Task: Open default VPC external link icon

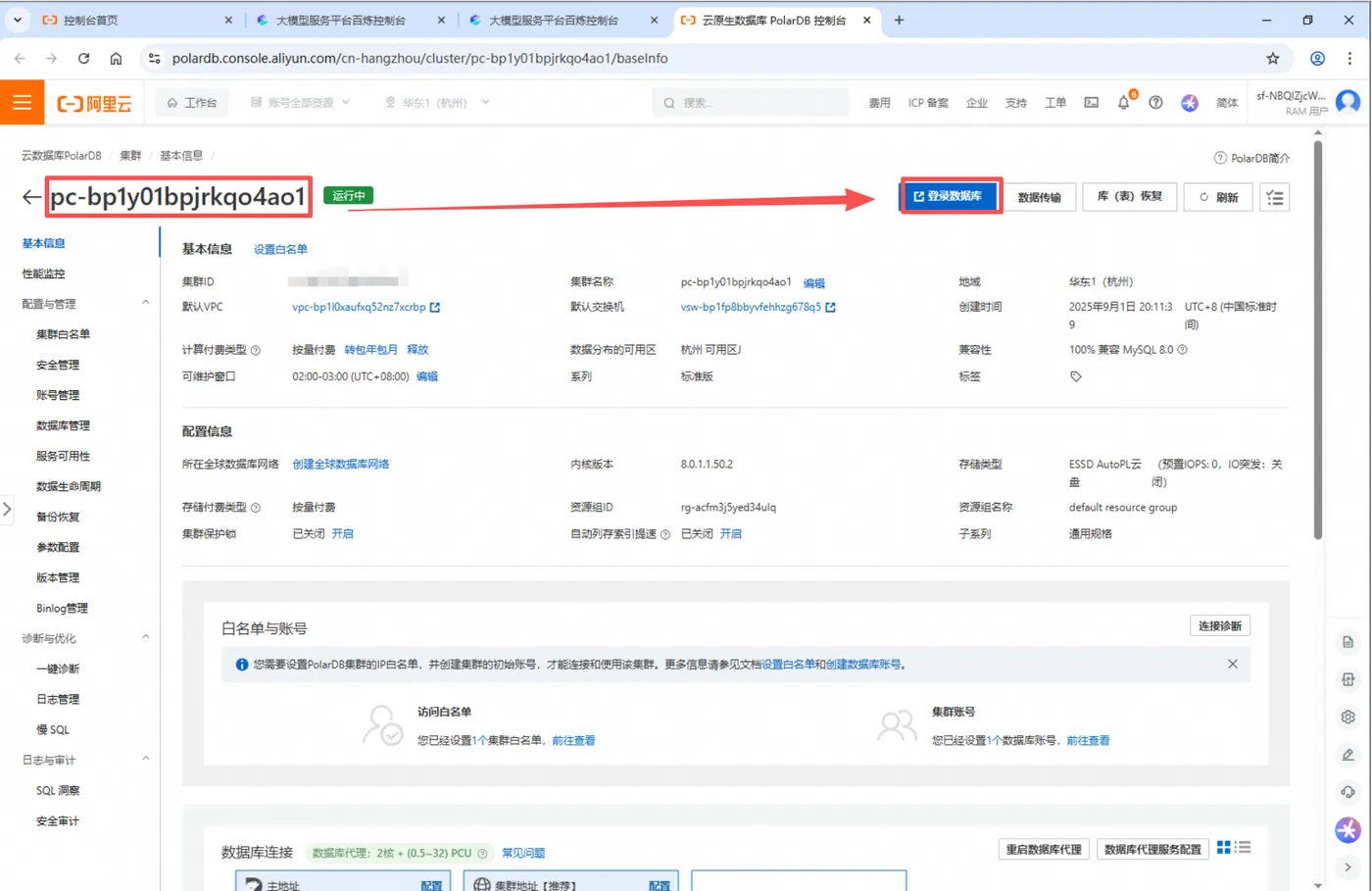Action: 435,307
